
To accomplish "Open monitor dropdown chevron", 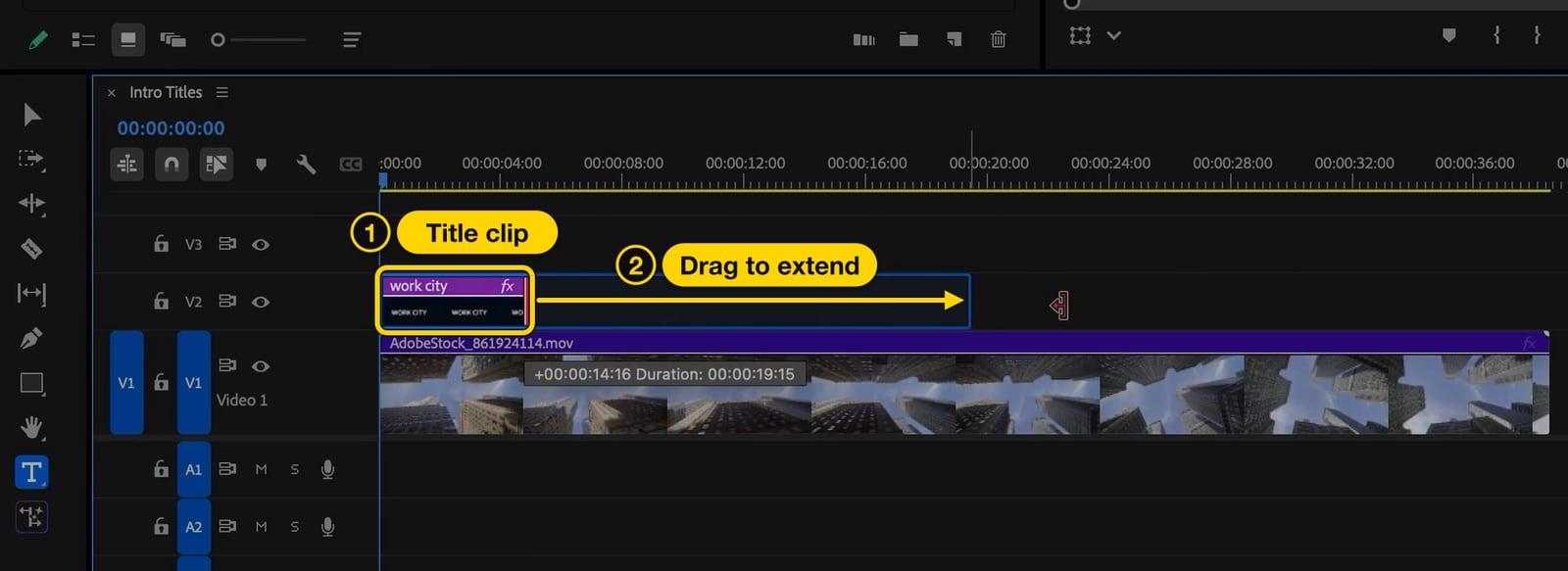I will 1113,35.
